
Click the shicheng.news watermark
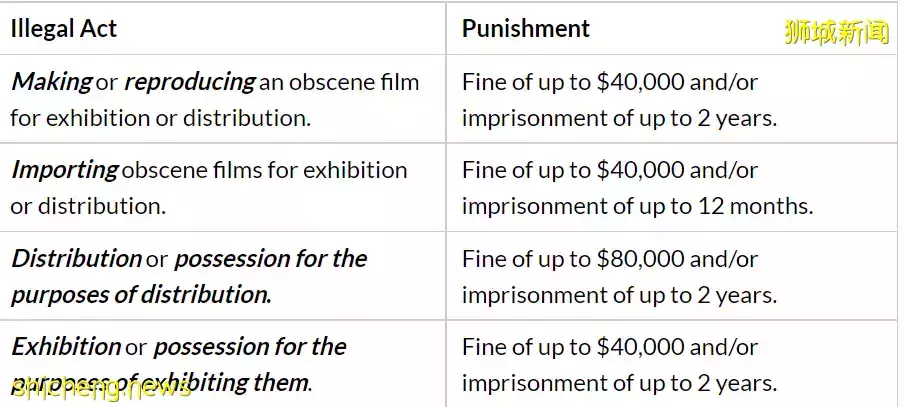pos(100,388)
